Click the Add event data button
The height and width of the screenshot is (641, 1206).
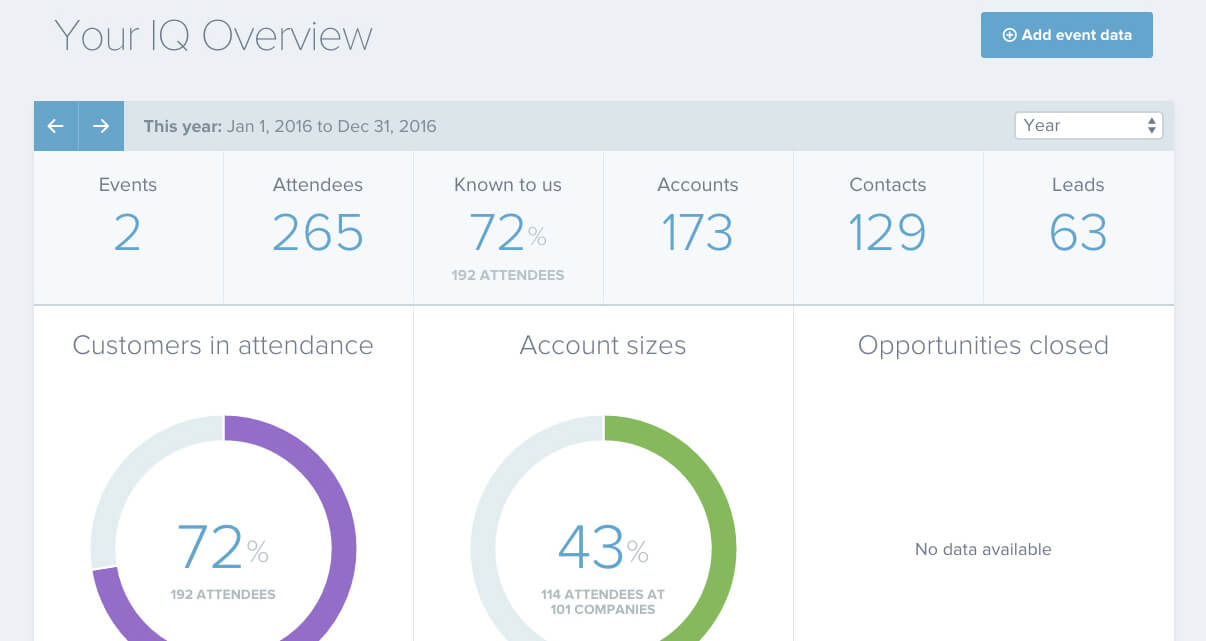coord(1066,35)
